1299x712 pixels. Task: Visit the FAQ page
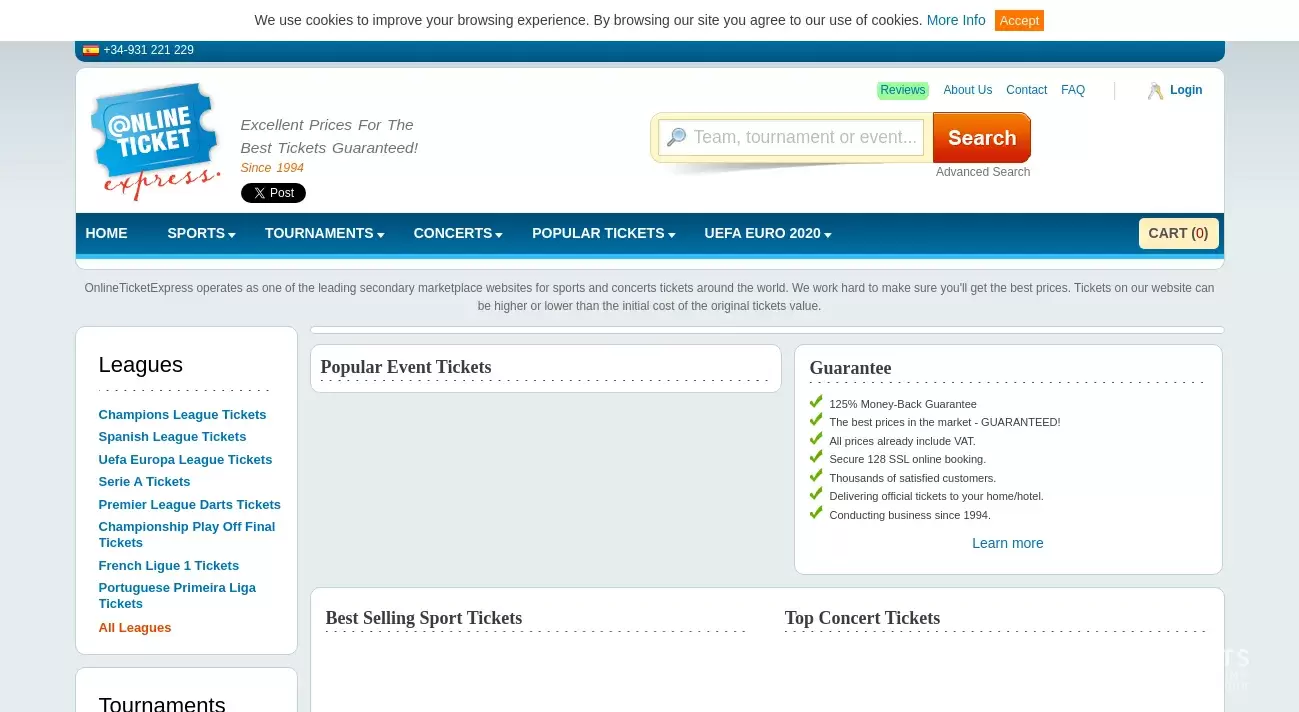point(1073,90)
